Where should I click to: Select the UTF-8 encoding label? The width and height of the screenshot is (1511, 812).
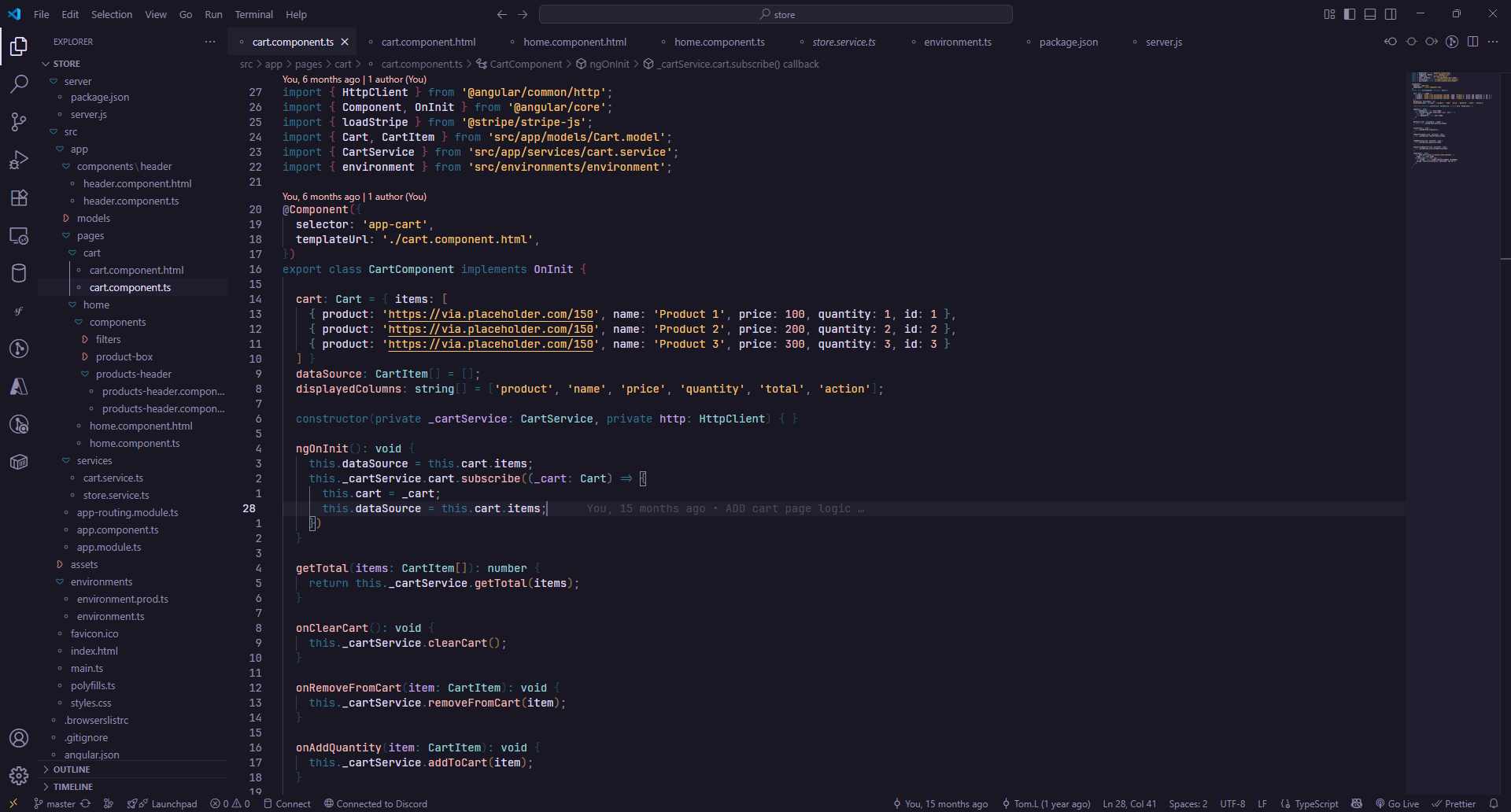[x=1232, y=803]
